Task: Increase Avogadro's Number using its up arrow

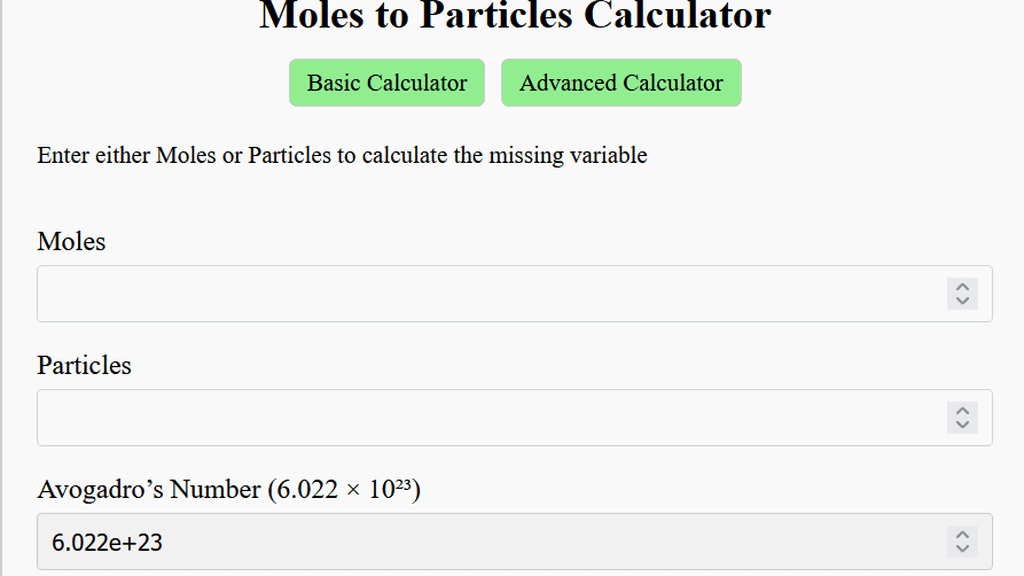Action: coord(961,535)
